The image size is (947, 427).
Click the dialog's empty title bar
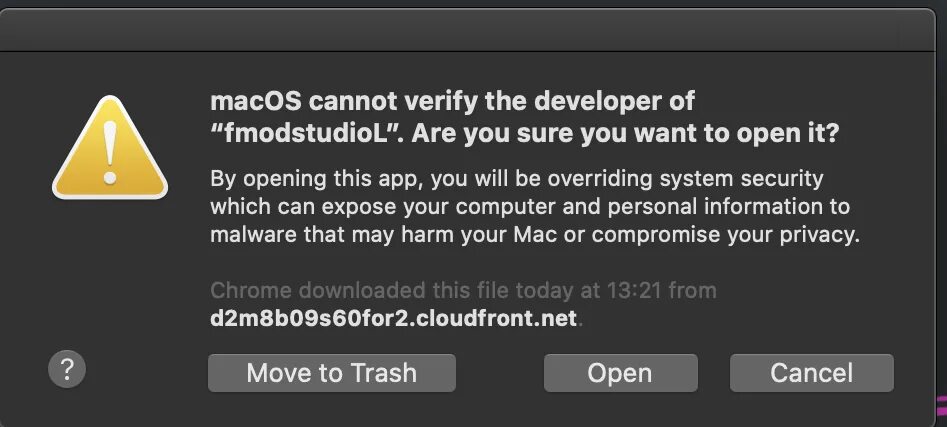click(x=467, y=30)
